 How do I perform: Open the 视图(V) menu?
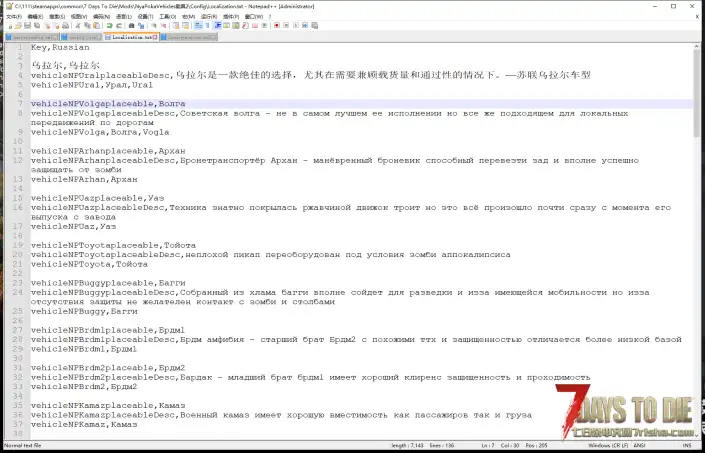tap(79, 17)
